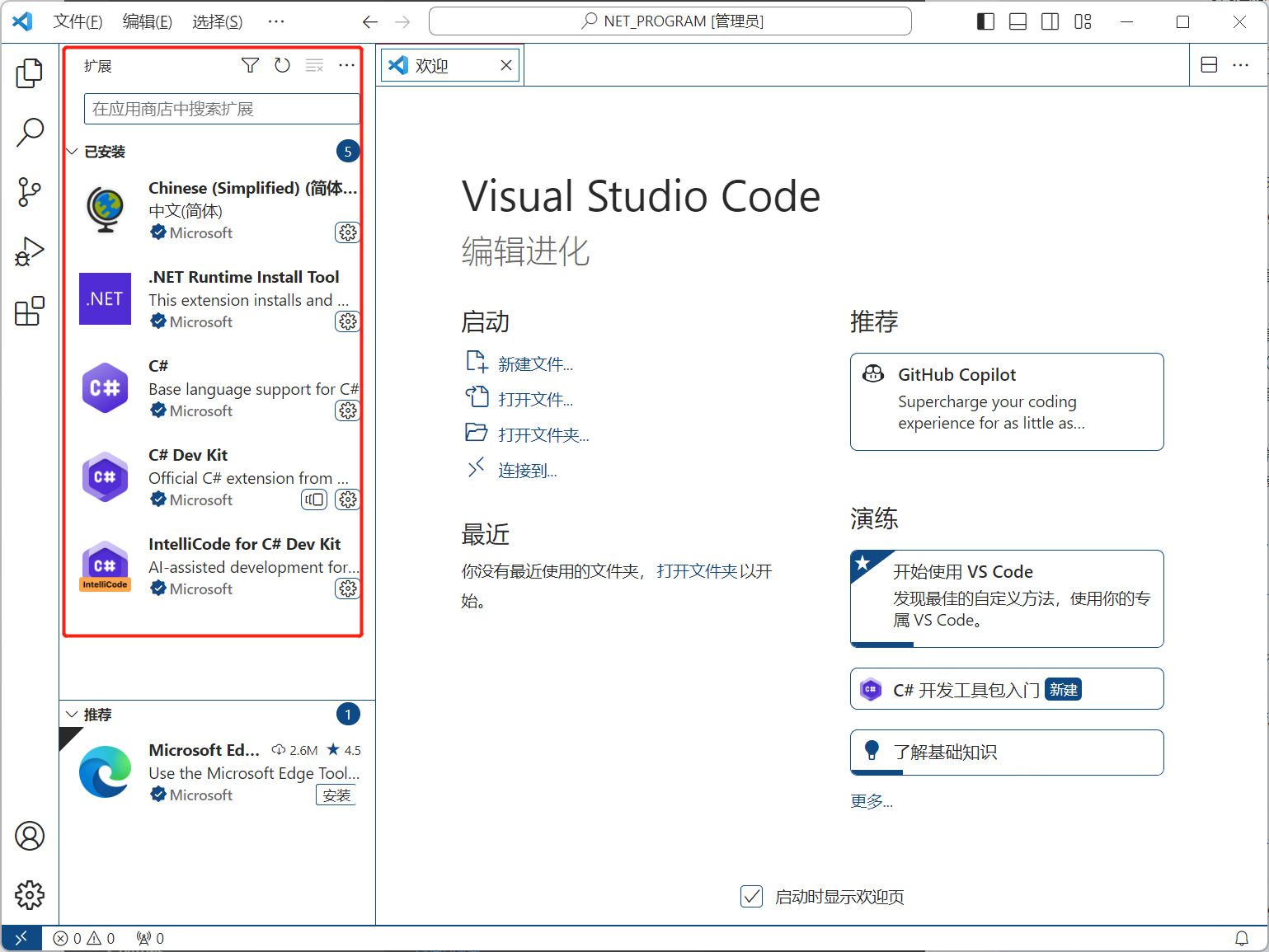Screen dimensions: 1269x952
Task: Open the Search view in activity bar
Action: (x=30, y=132)
